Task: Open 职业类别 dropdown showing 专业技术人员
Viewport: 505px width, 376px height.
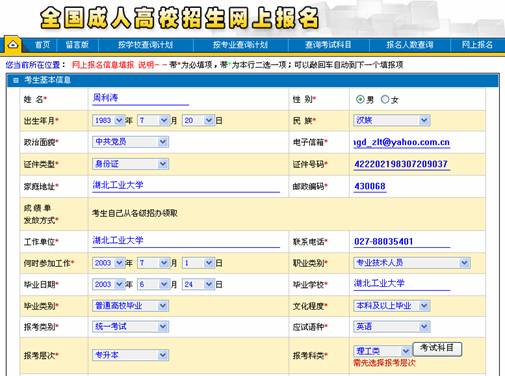Action: coord(412,263)
